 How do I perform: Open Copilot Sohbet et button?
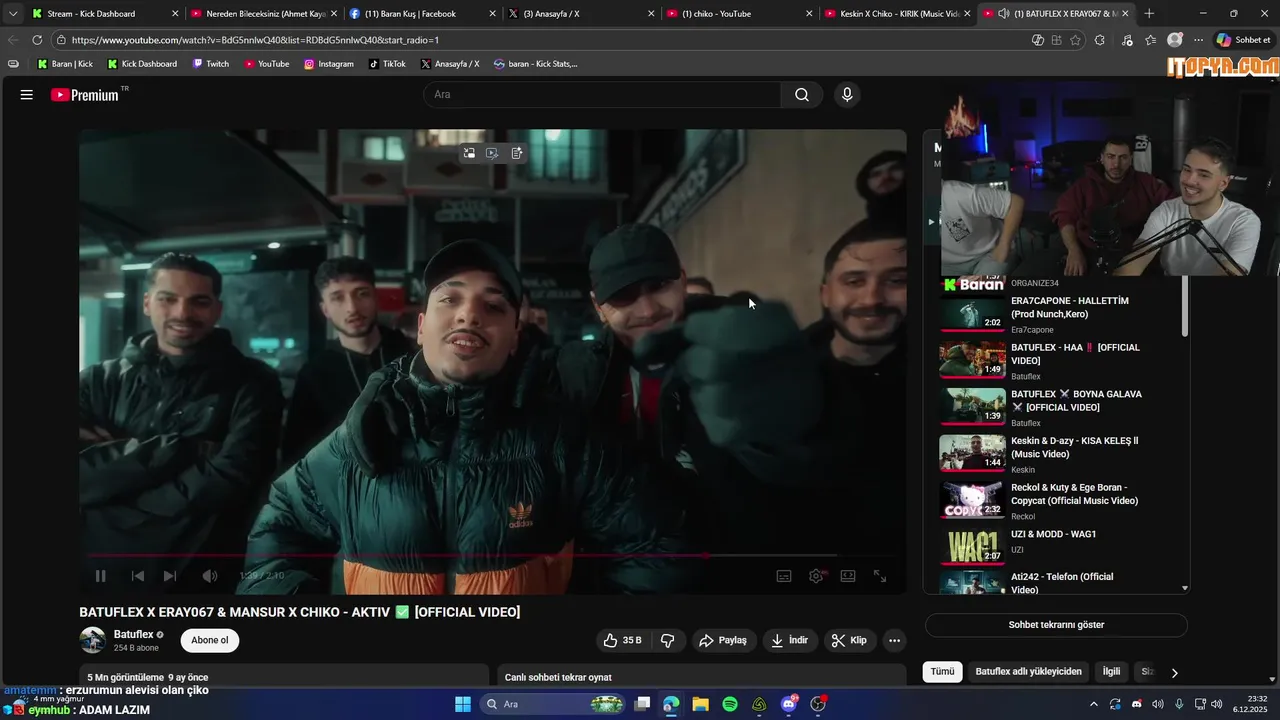(1243, 40)
